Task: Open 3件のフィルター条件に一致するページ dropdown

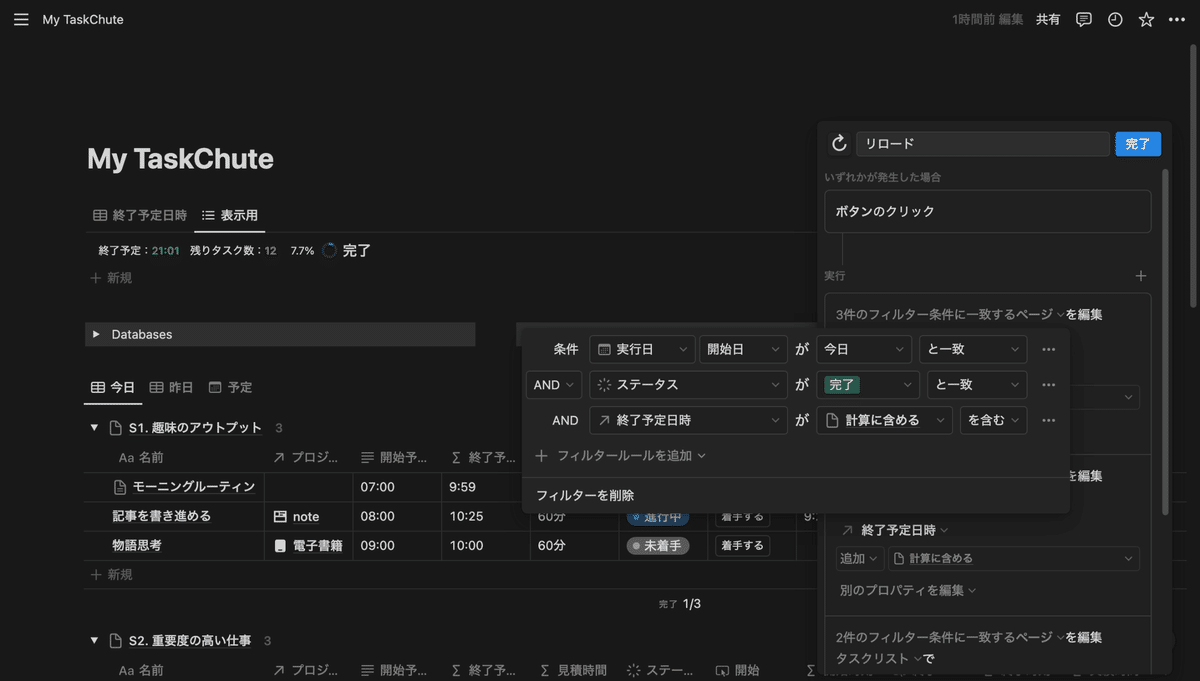Action: (950, 314)
